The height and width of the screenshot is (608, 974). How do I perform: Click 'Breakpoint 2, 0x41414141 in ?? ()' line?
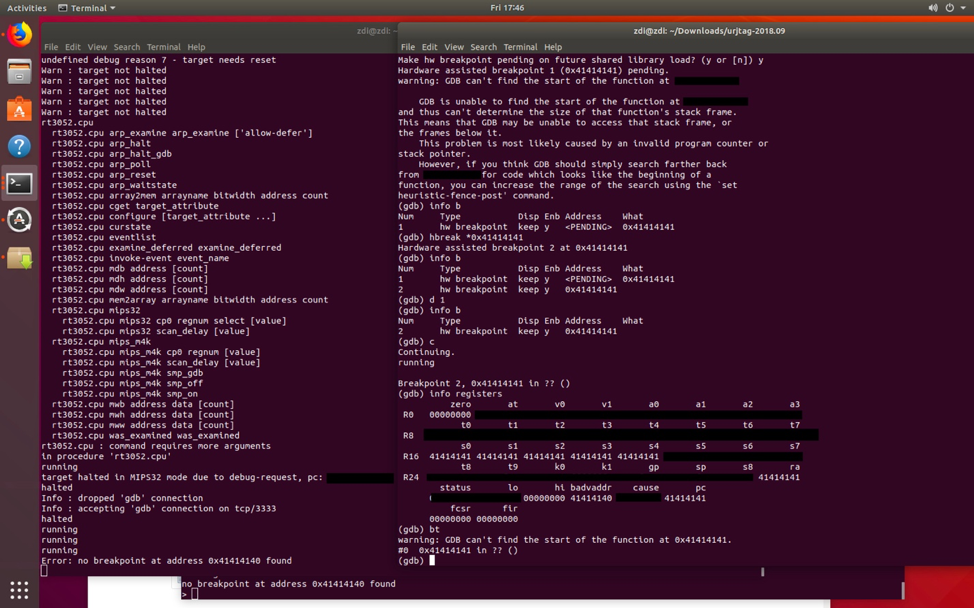tap(483, 383)
